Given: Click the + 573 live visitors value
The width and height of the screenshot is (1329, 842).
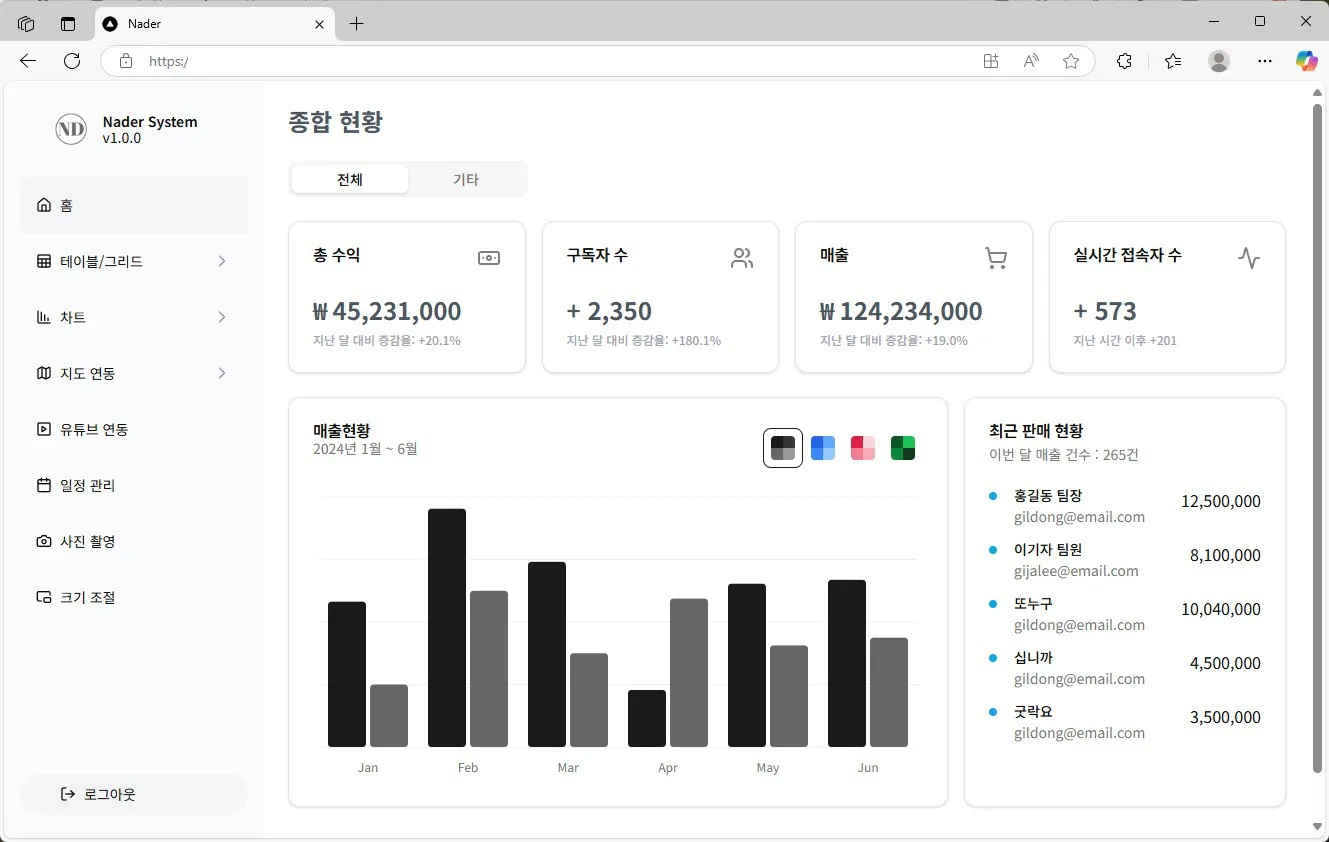Looking at the screenshot, I should point(1105,311).
